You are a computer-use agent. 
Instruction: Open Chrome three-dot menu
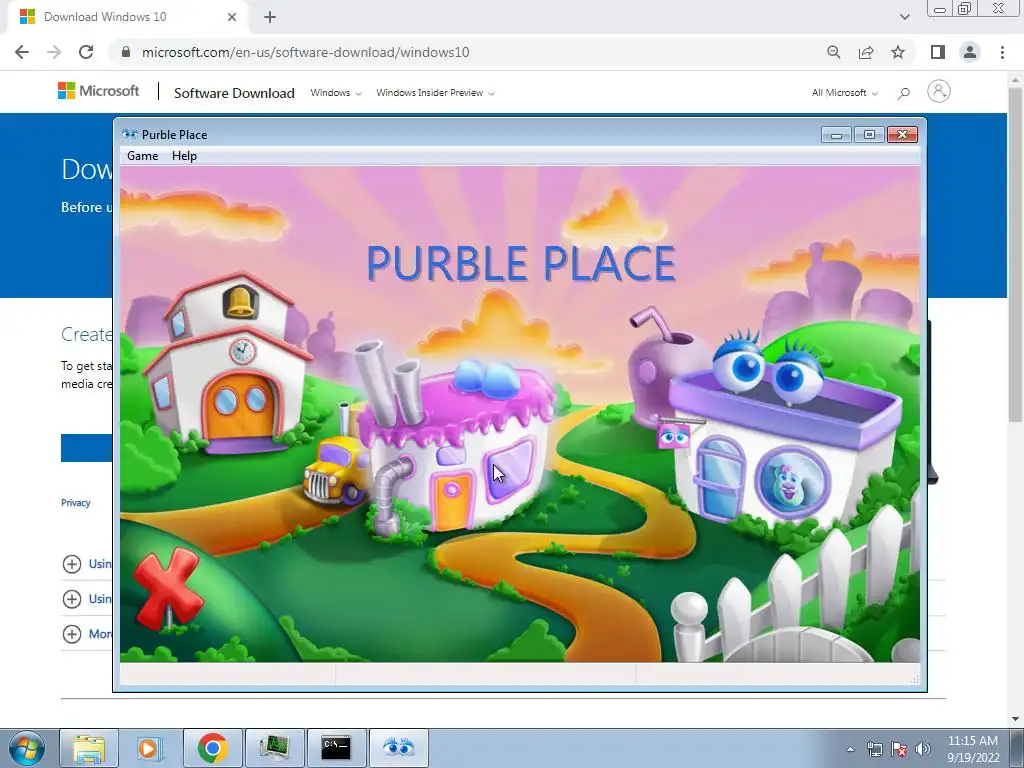tap(1002, 52)
